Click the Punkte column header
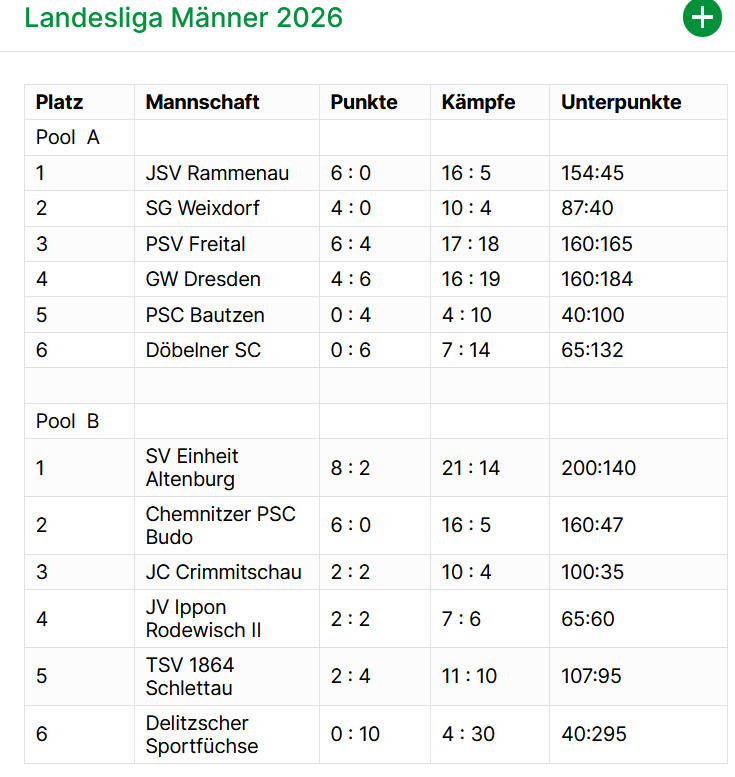This screenshot has width=735, height=777. 364,102
